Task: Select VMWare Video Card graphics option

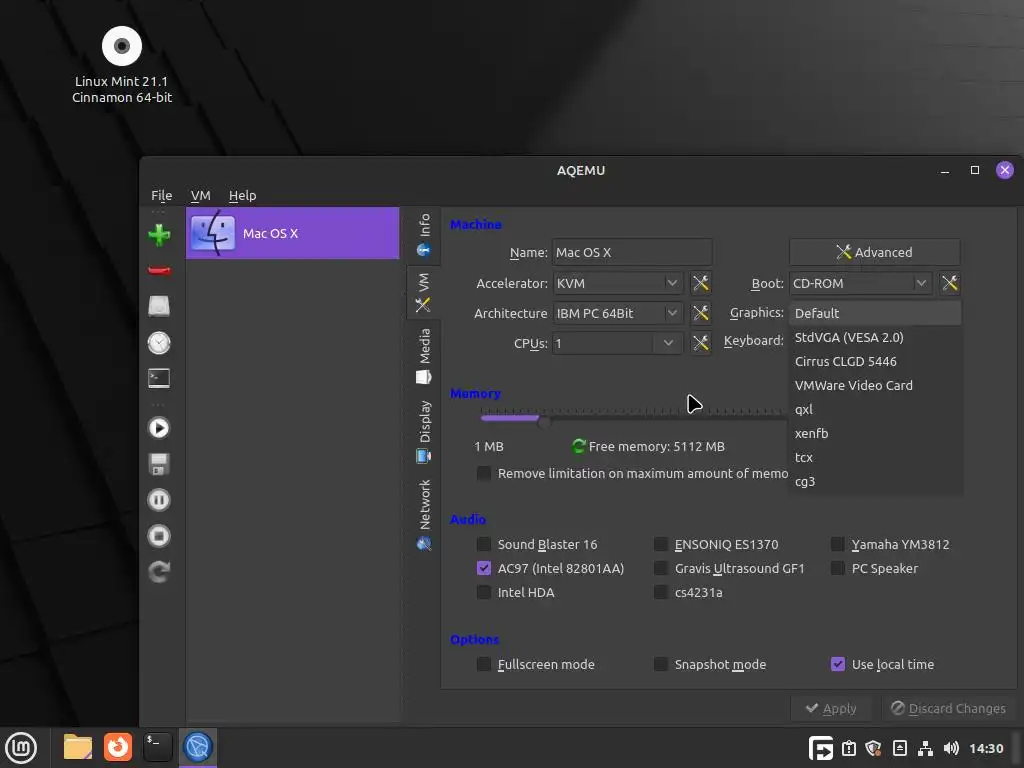Action: 875,385
